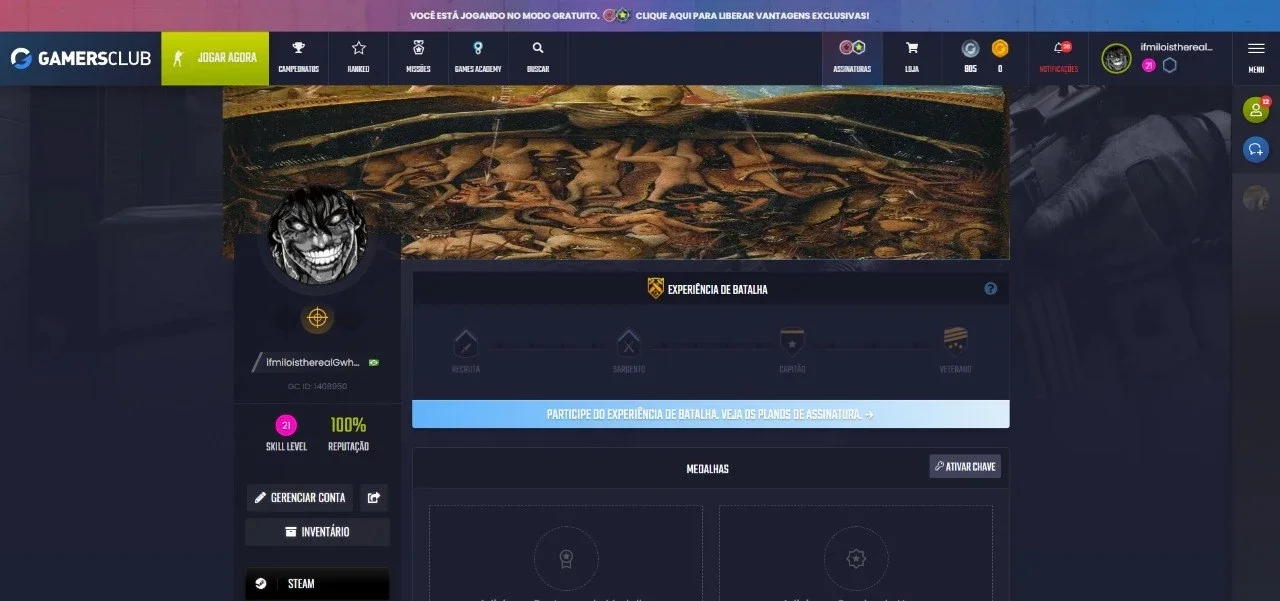Click the GC ID text
1280x601 pixels.
click(317, 386)
